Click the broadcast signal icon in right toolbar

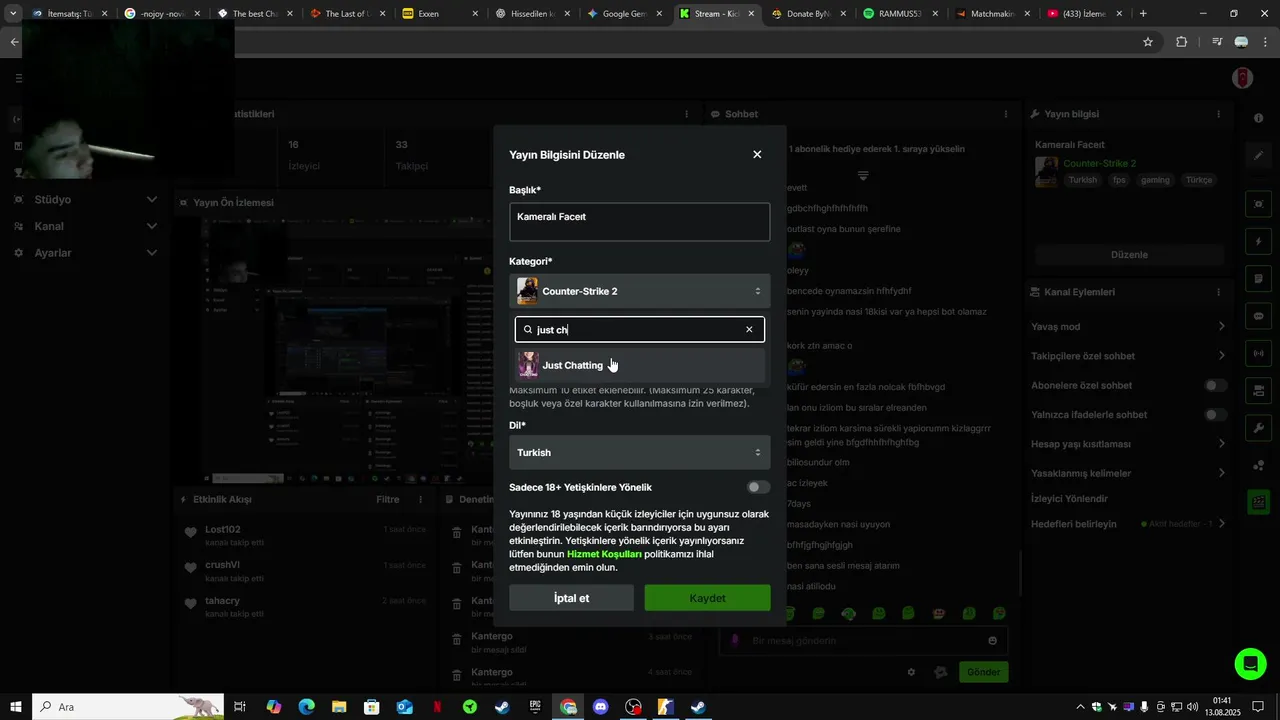click(x=1258, y=353)
